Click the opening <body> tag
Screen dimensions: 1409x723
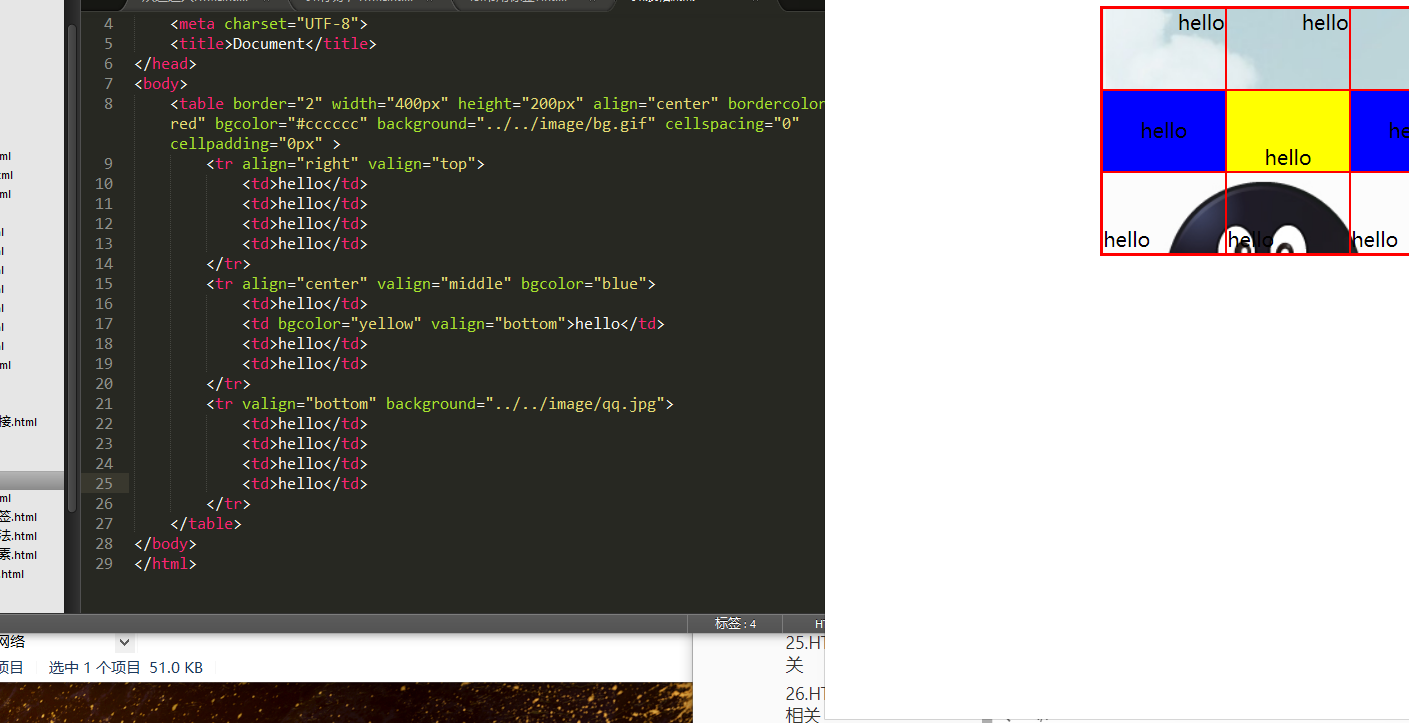click(161, 84)
